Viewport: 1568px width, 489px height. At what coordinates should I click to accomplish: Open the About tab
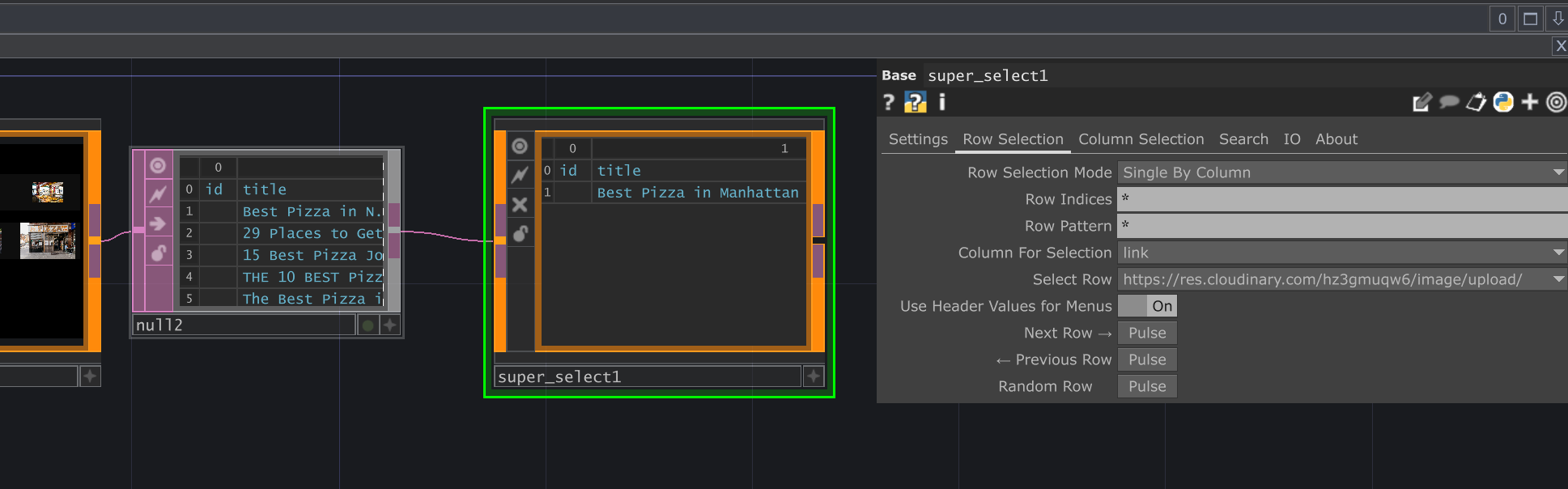(x=1336, y=139)
